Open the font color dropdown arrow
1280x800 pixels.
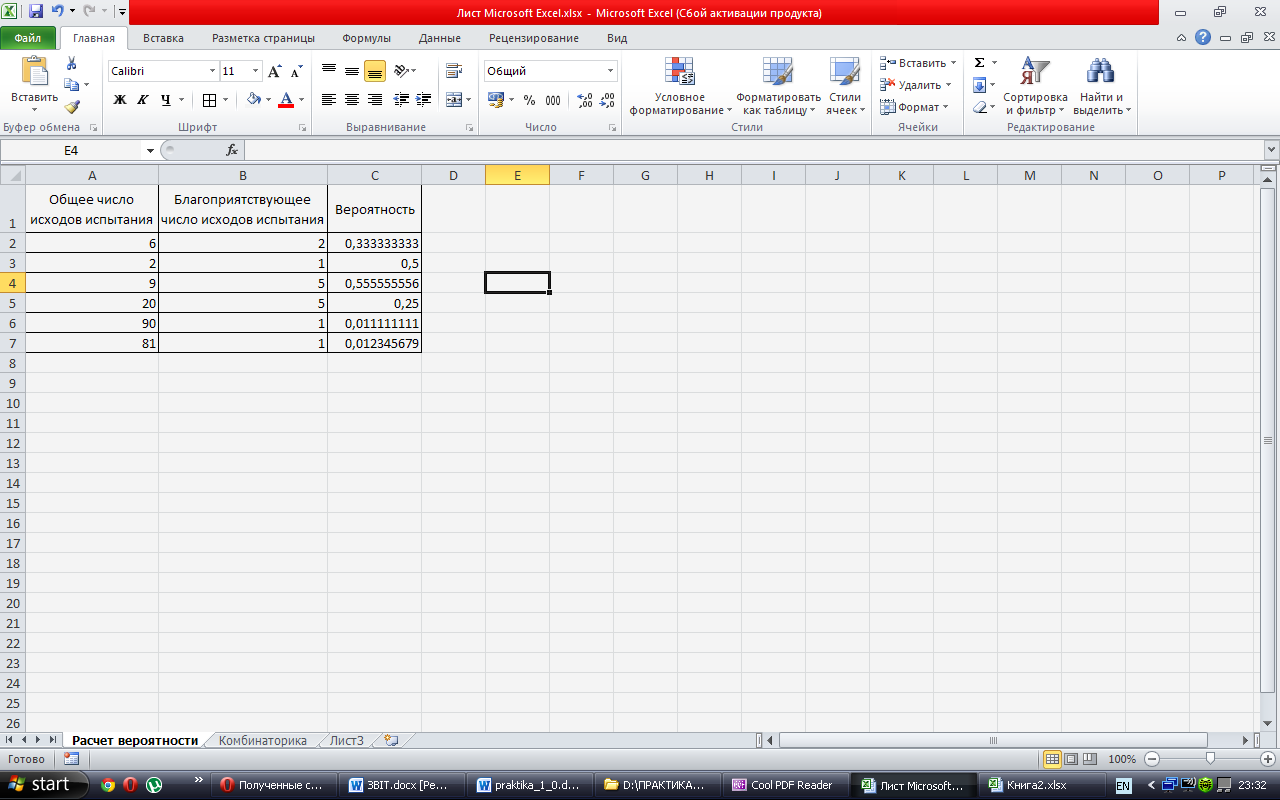coord(301,100)
